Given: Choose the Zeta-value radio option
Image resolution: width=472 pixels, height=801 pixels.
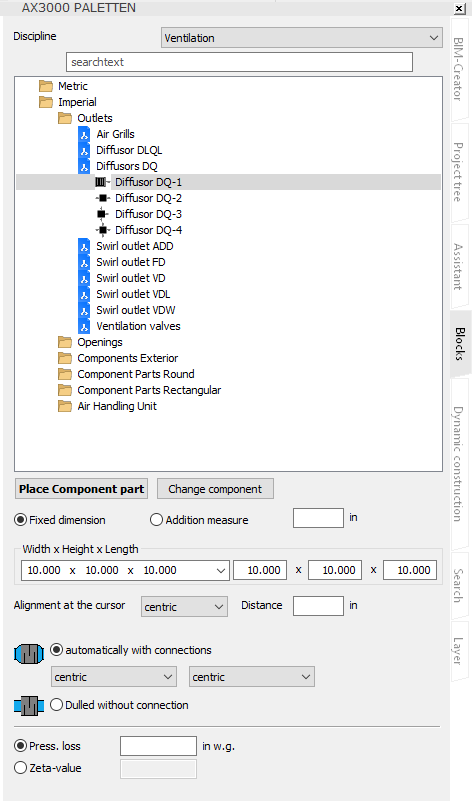Looking at the screenshot, I should coord(20,768).
